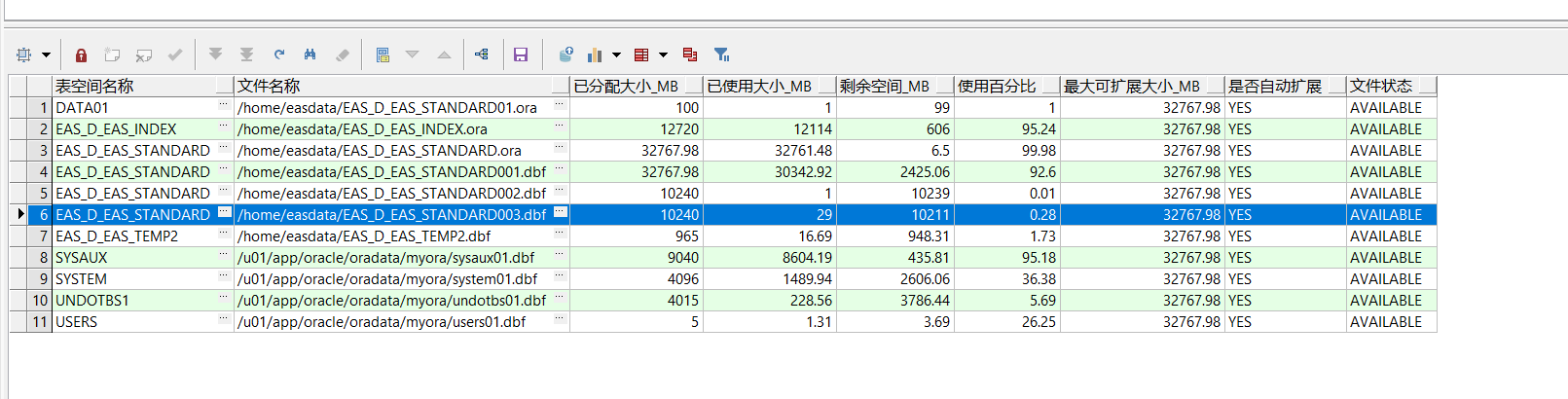Click the red lock edit data icon
This screenshot has width=1568, height=399.
tap(82, 55)
